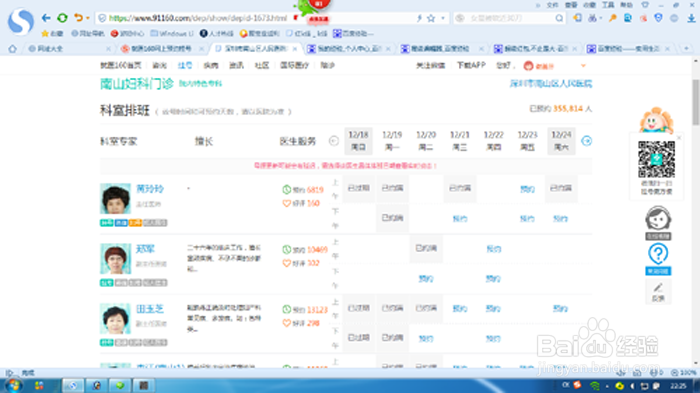Click the golden key password icon

[612, 18]
